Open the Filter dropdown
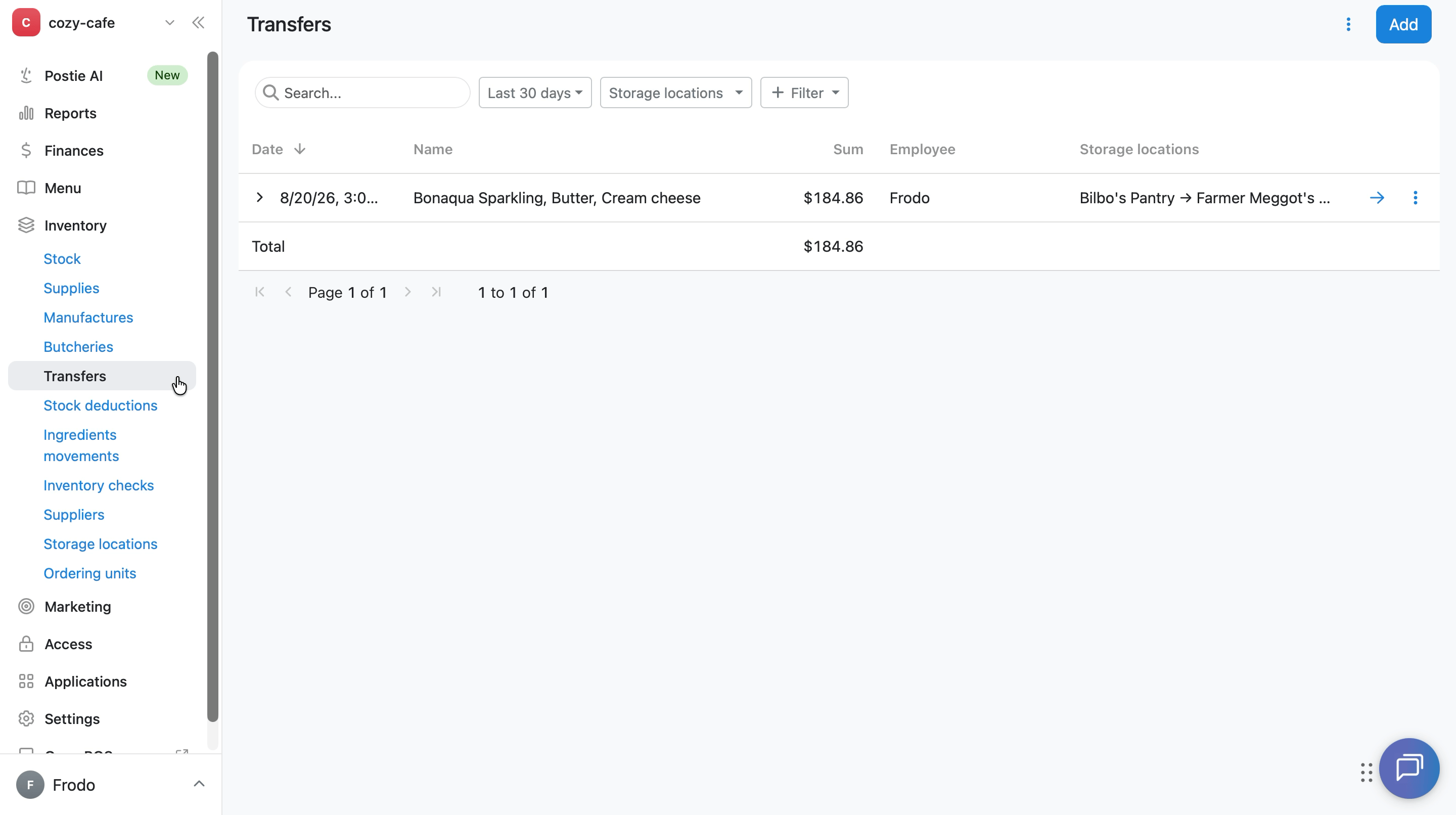This screenshot has width=1456, height=815. [x=804, y=93]
